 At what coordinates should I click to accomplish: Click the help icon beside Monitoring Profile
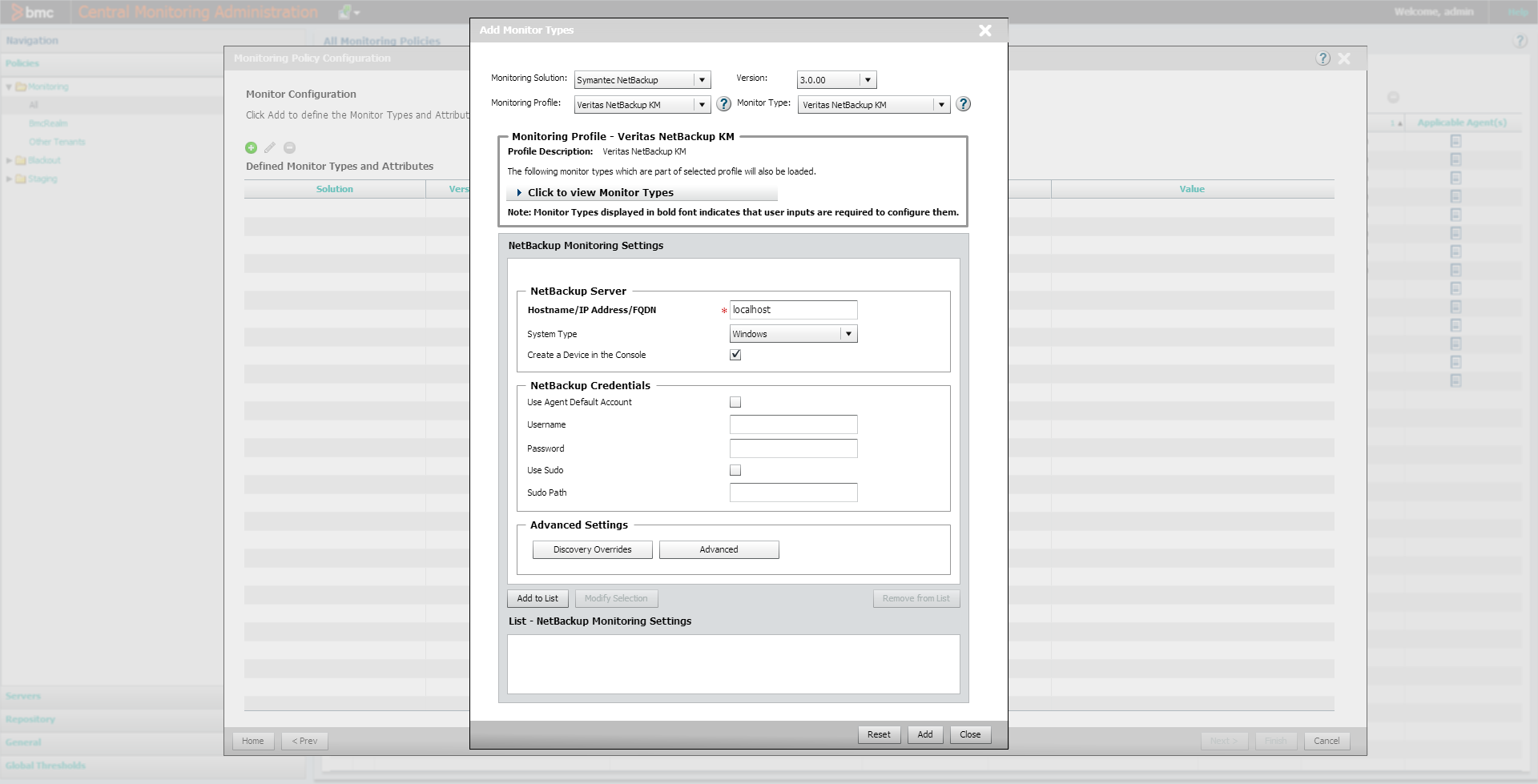pyautogui.click(x=723, y=104)
